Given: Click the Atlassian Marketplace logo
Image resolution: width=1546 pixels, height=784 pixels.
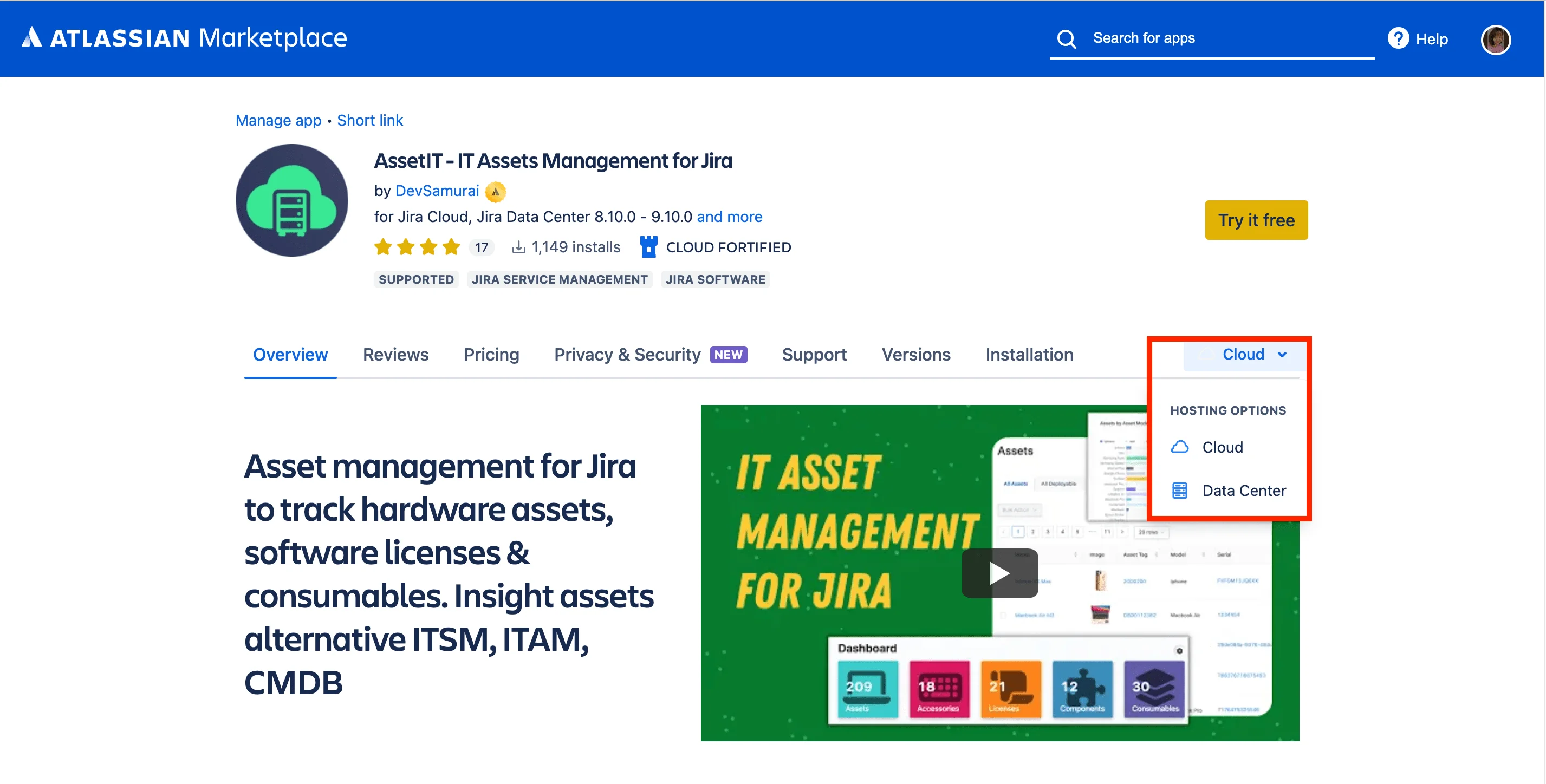Looking at the screenshot, I should click(x=184, y=38).
